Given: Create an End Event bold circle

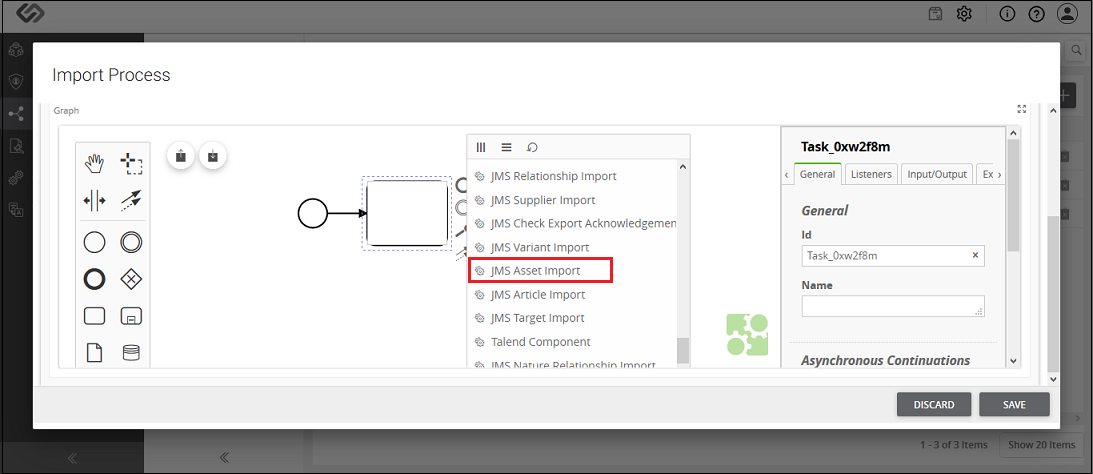Looking at the screenshot, I should [94, 280].
